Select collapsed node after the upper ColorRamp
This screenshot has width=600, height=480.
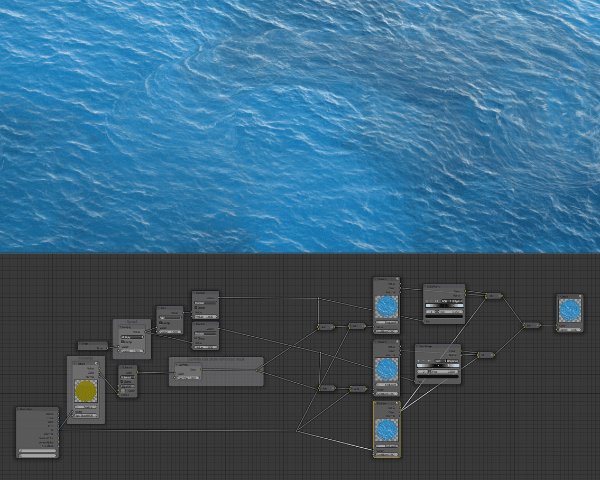[494, 296]
